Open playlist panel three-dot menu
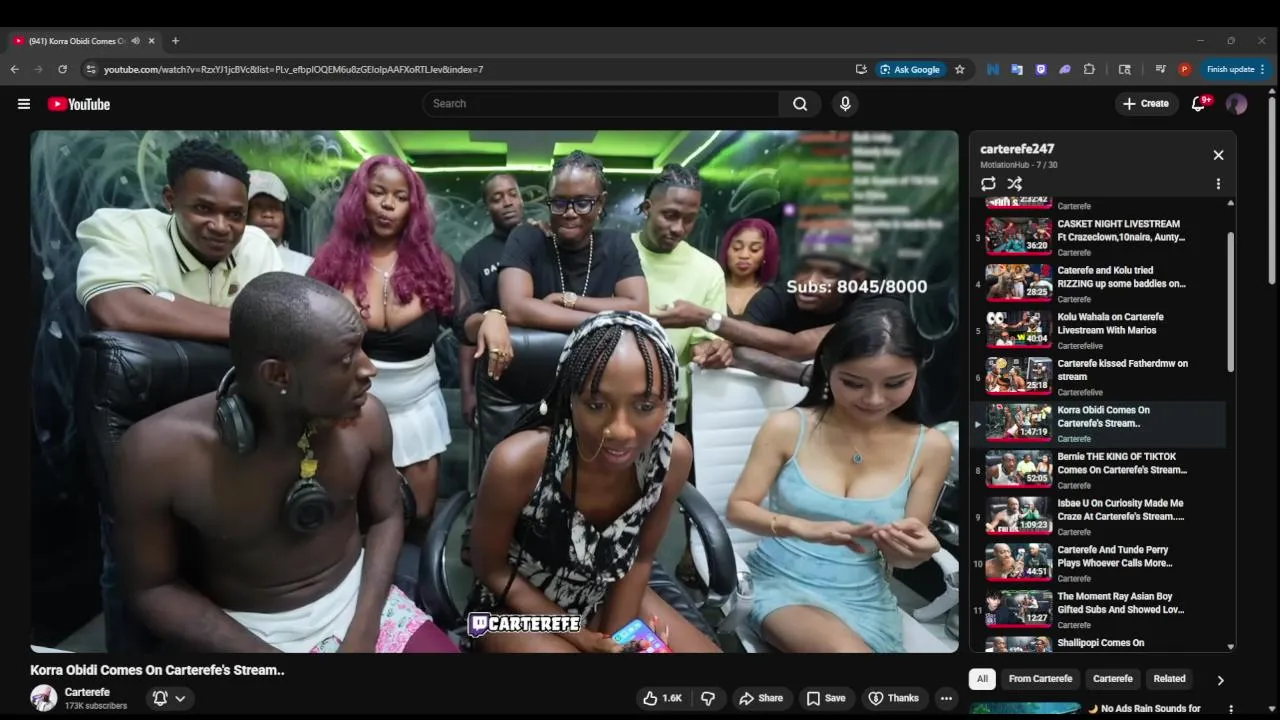Screen dimensions: 1280x720 click(x=1218, y=184)
